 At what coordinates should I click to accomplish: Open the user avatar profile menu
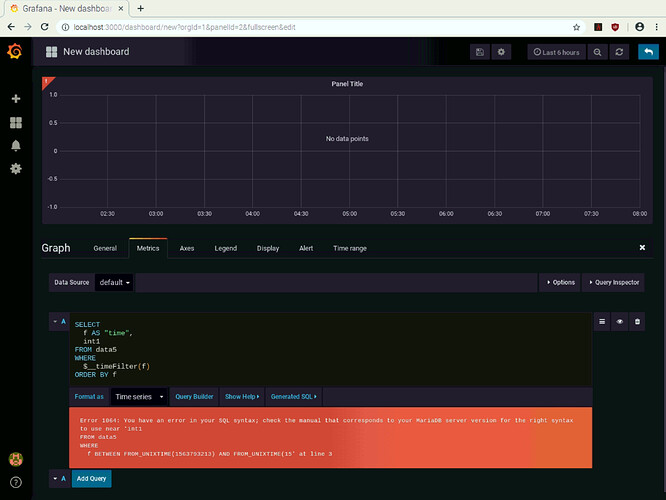(16, 459)
